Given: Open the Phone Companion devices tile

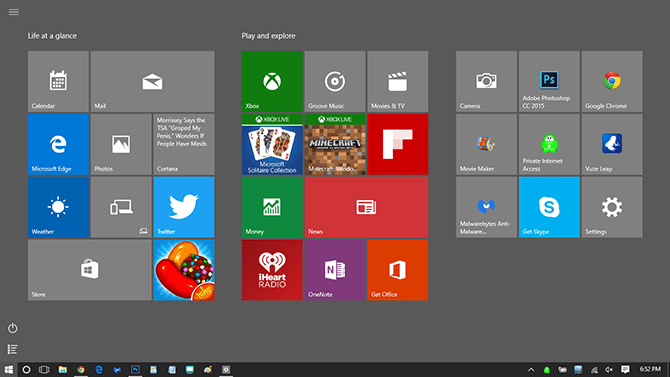Looking at the screenshot, I should [x=121, y=207].
